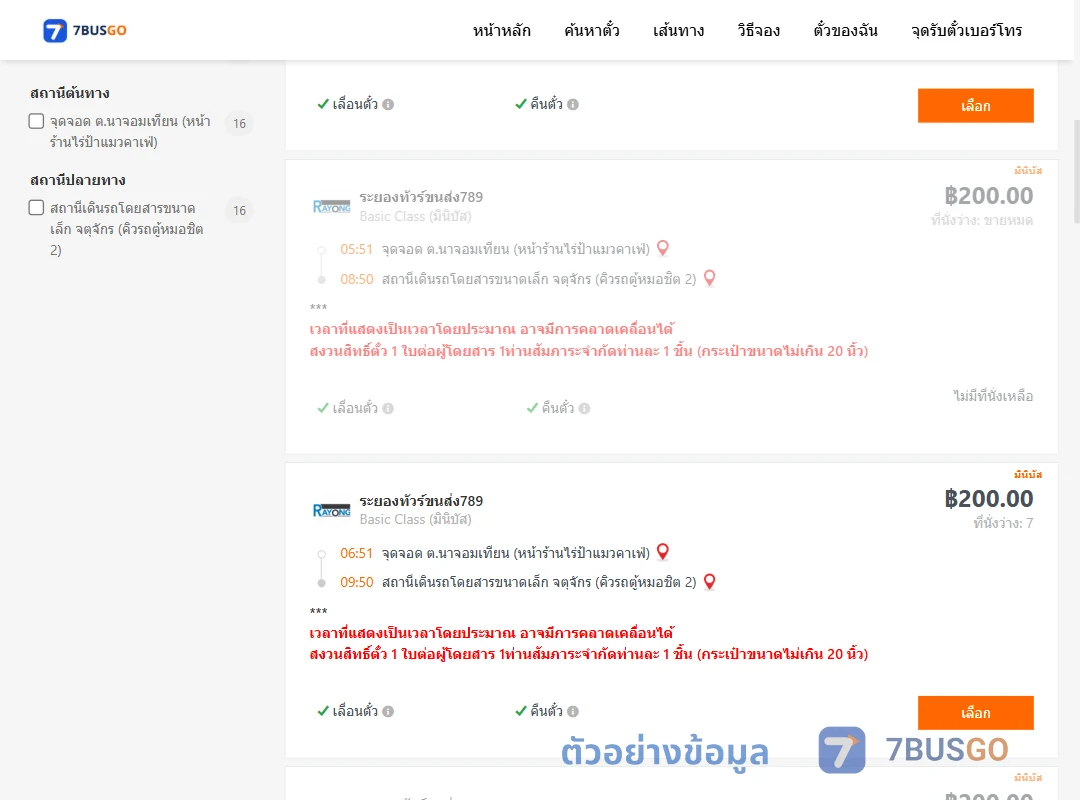1080x800 pixels.
Task: Go to the เส้นทาง menu item
Action: [x=678, y=30]
